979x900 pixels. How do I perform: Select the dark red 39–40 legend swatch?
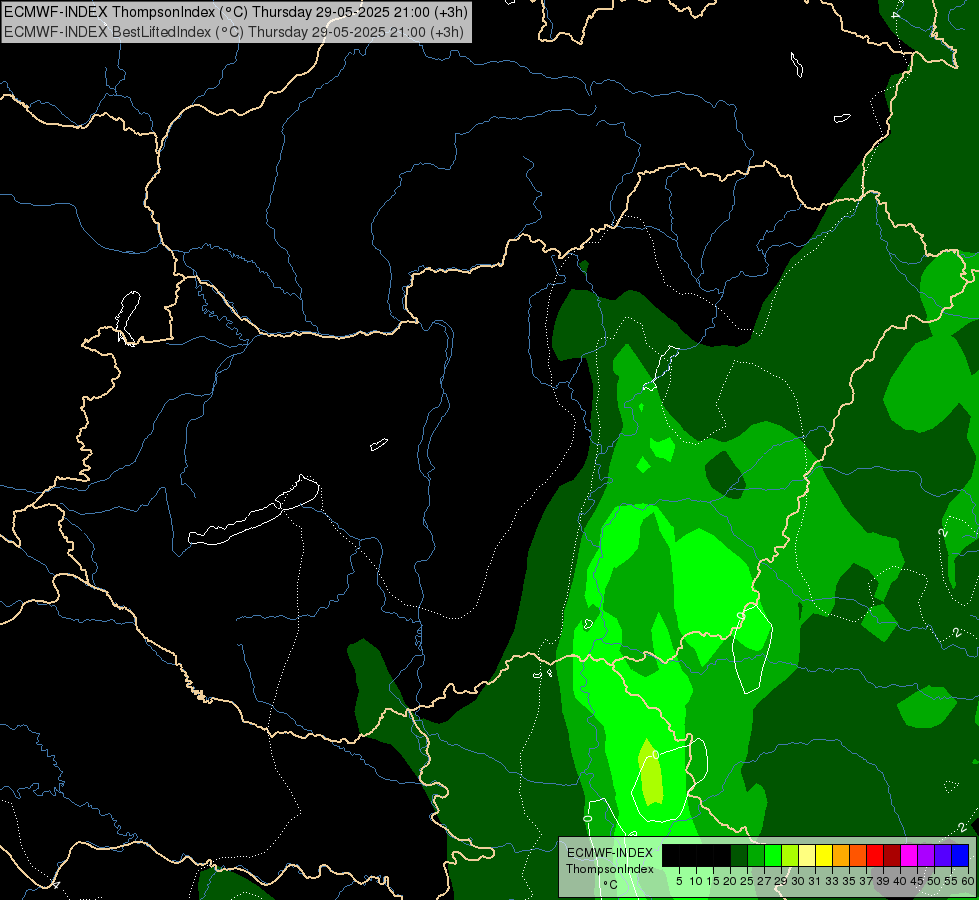coord(892,855)
